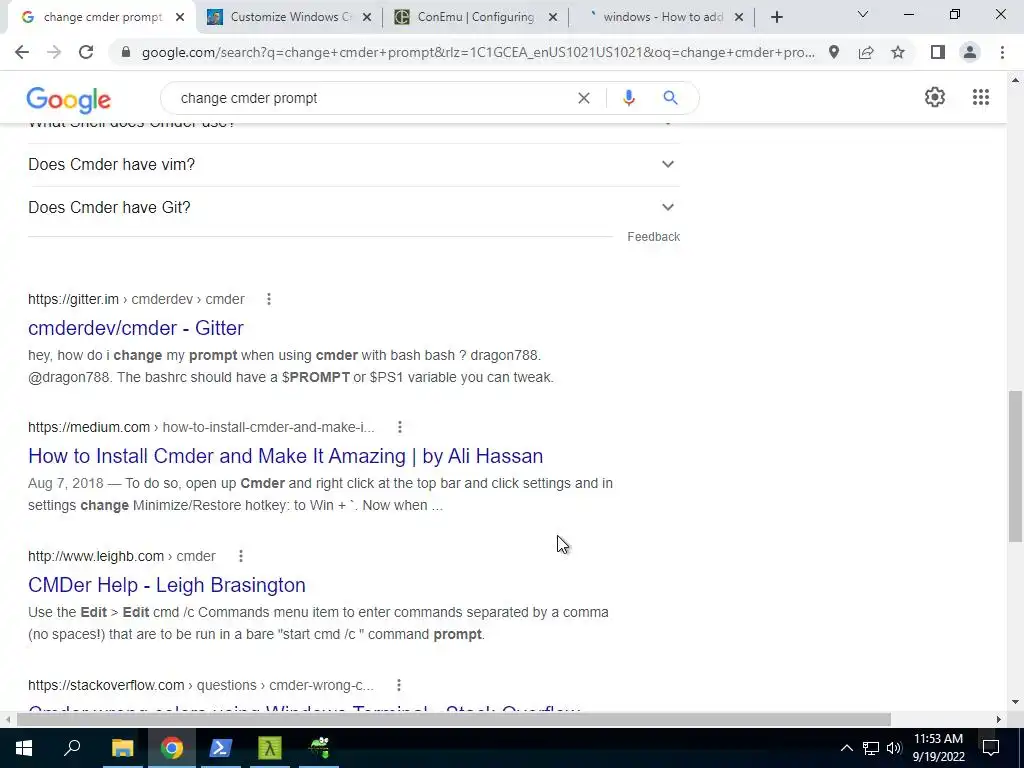Submit search with the magnifier icon
This screenshot has height=768, width=1024.
point(670,98)
